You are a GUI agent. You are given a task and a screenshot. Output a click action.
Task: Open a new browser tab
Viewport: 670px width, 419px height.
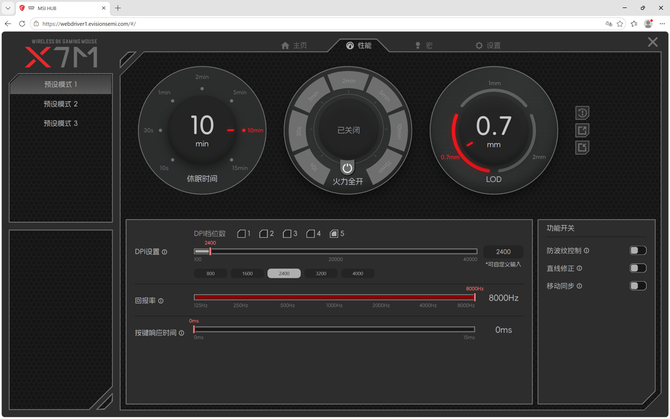tap(118, 8)
